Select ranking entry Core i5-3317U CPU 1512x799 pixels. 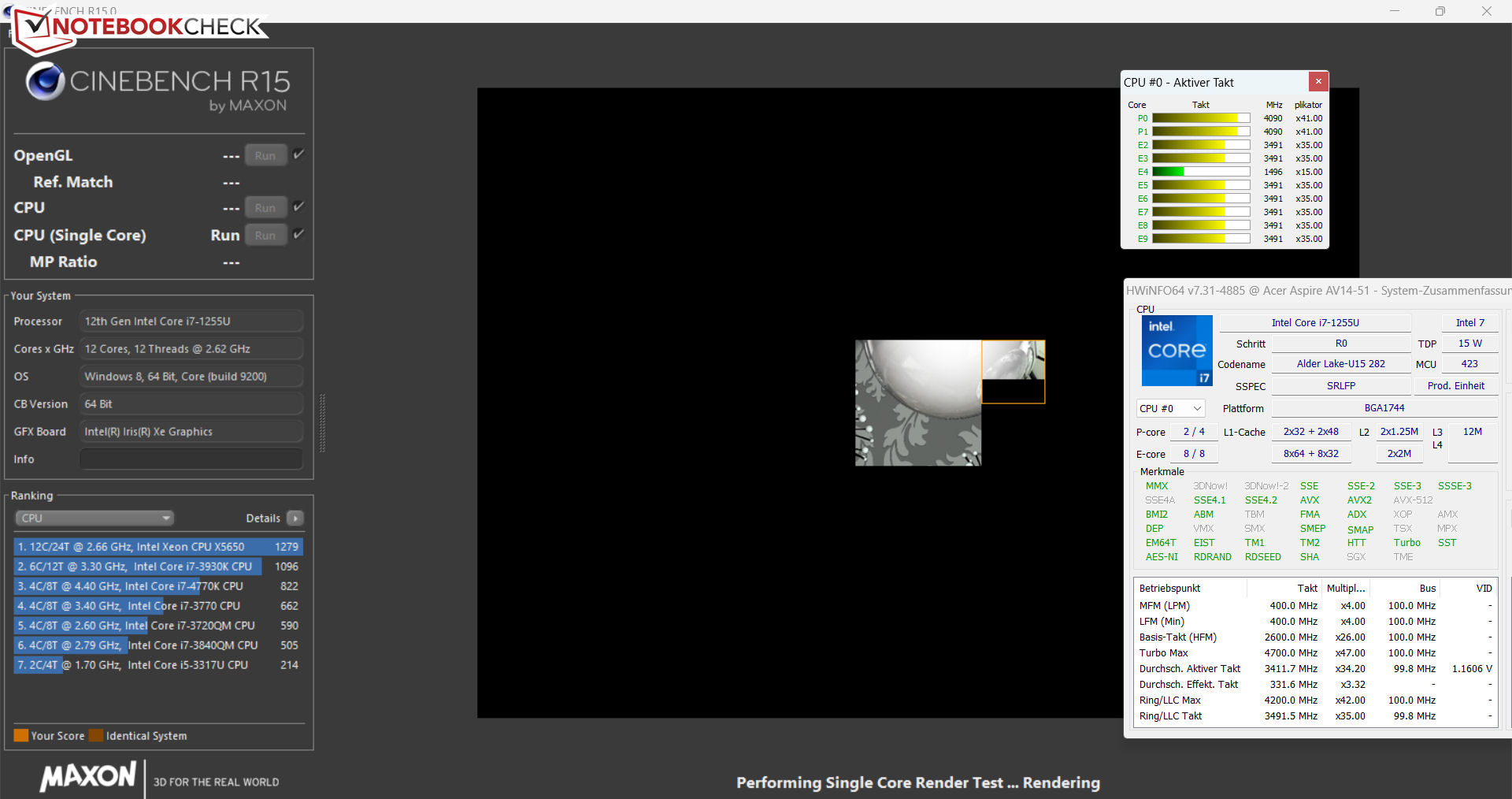158,664
